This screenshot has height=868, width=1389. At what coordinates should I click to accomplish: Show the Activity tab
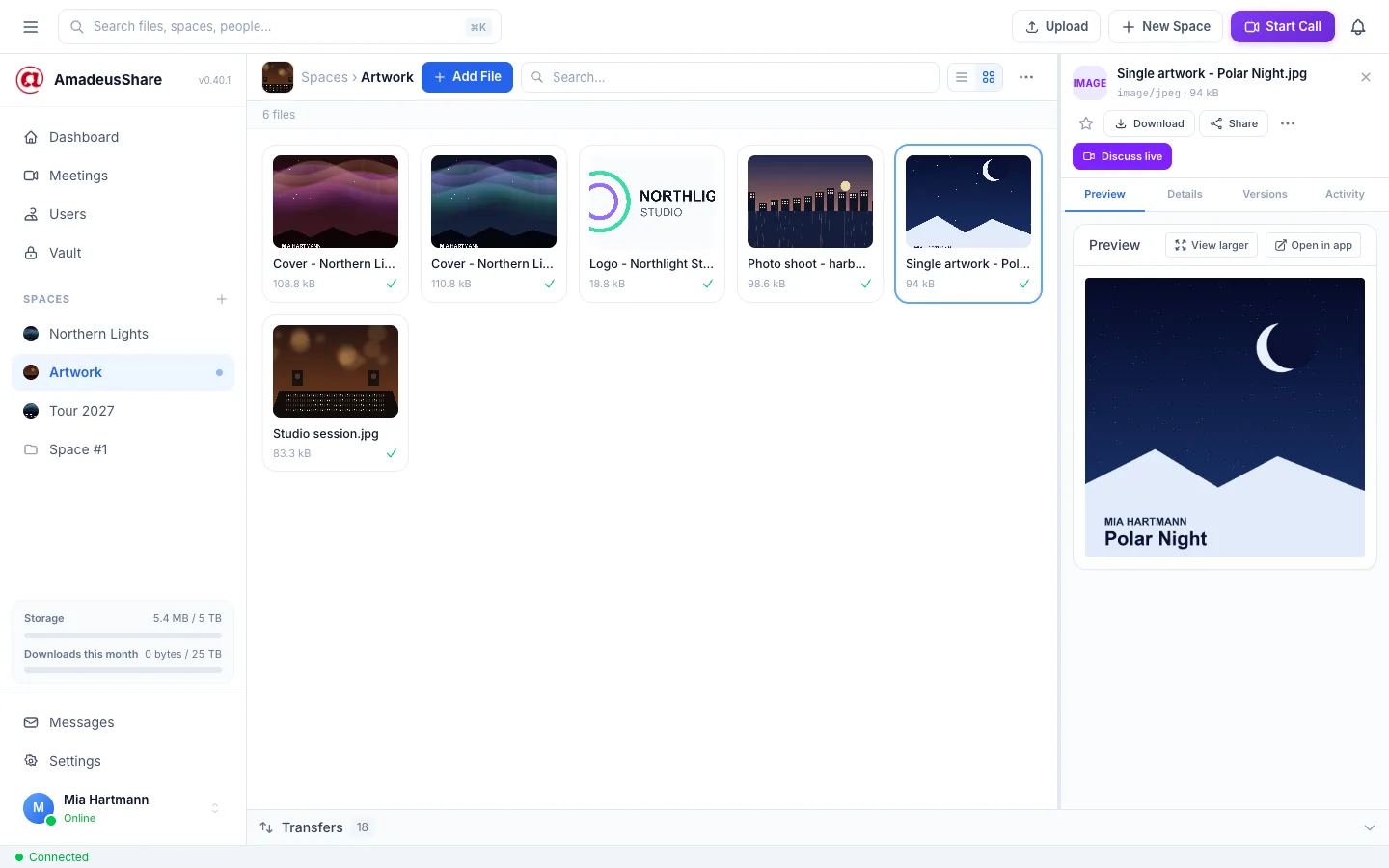click(x=1345, y=195)
